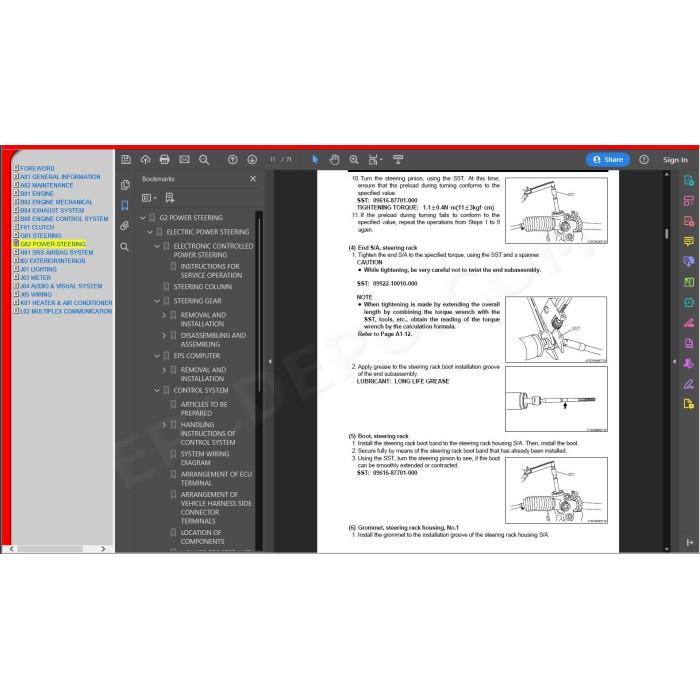Open the STEERING COLUMN bookmark
700x700 pixels.
pyautogui.click(x=203, y=287)
